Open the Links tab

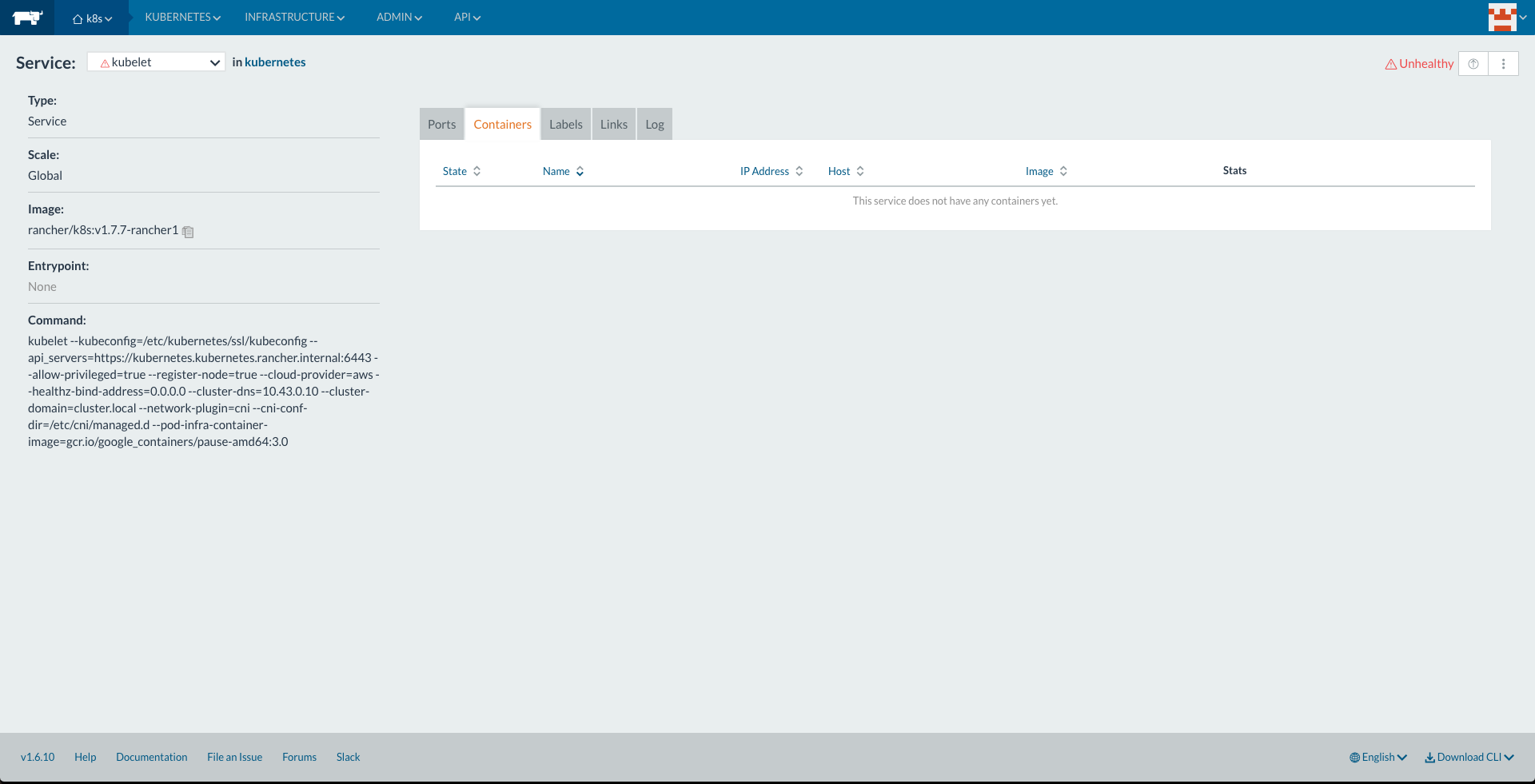coord(614,124)
